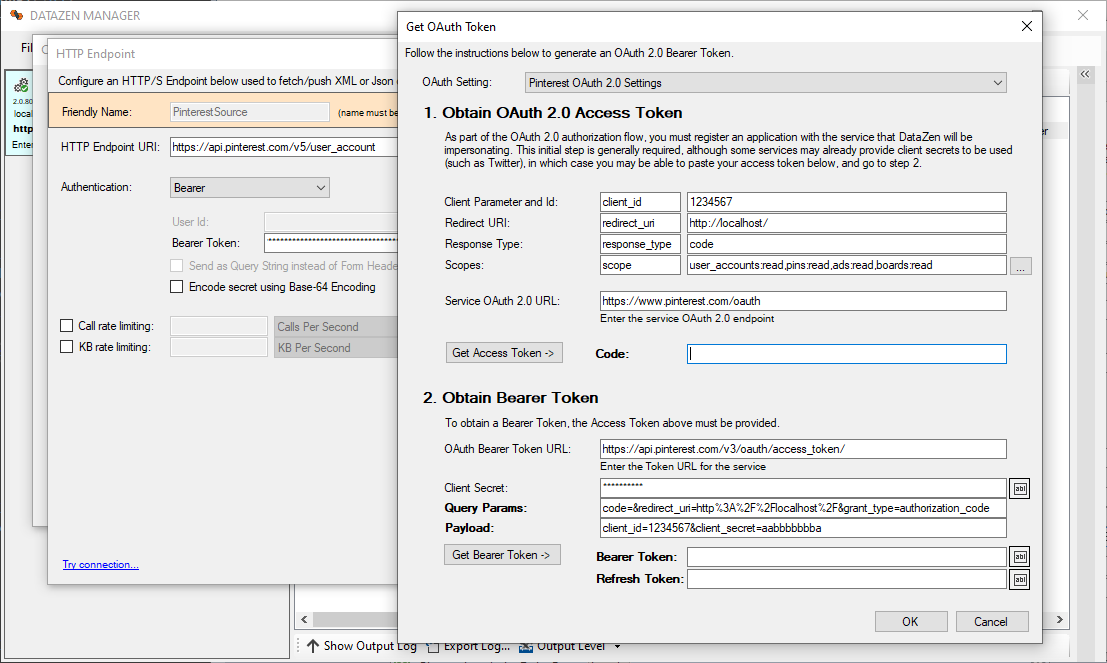
Task: Click the Payload field
Action: (x=803, y=527)
